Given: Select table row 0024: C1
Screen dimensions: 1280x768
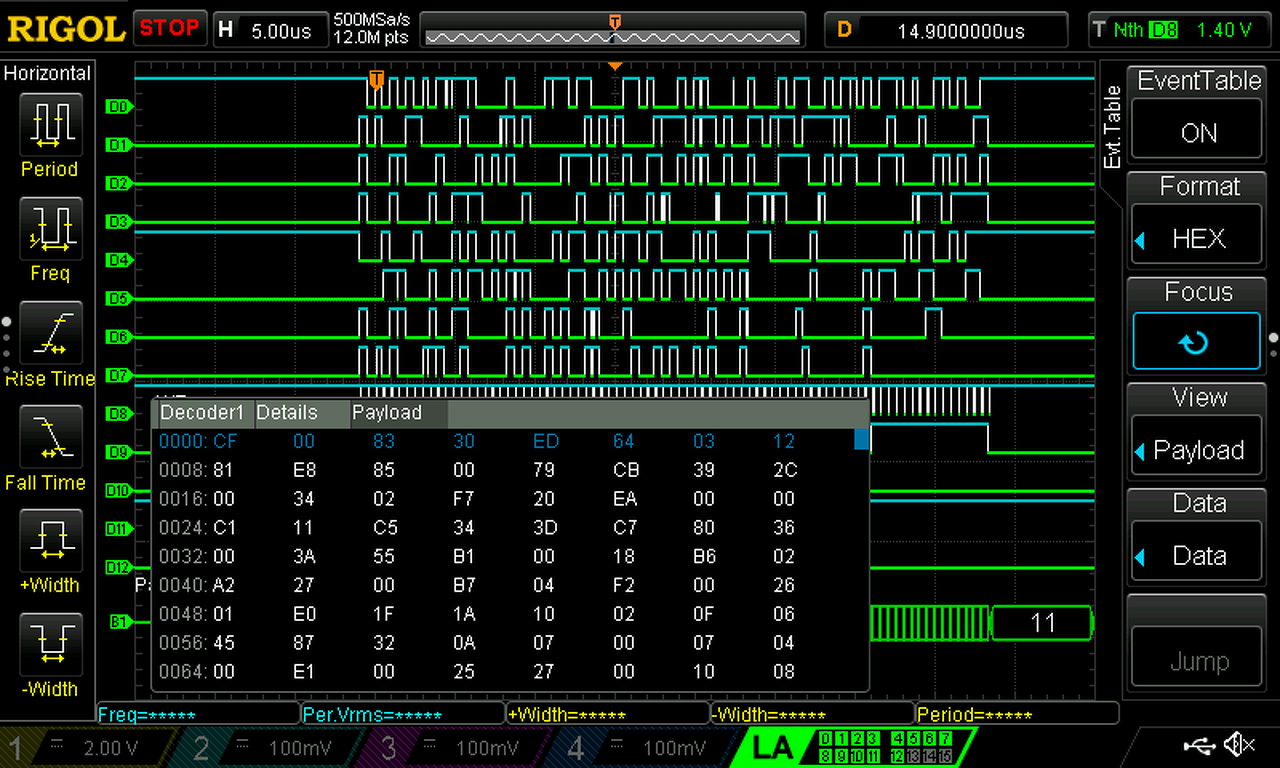Looking at the screenshot, I should click(503, 527).
